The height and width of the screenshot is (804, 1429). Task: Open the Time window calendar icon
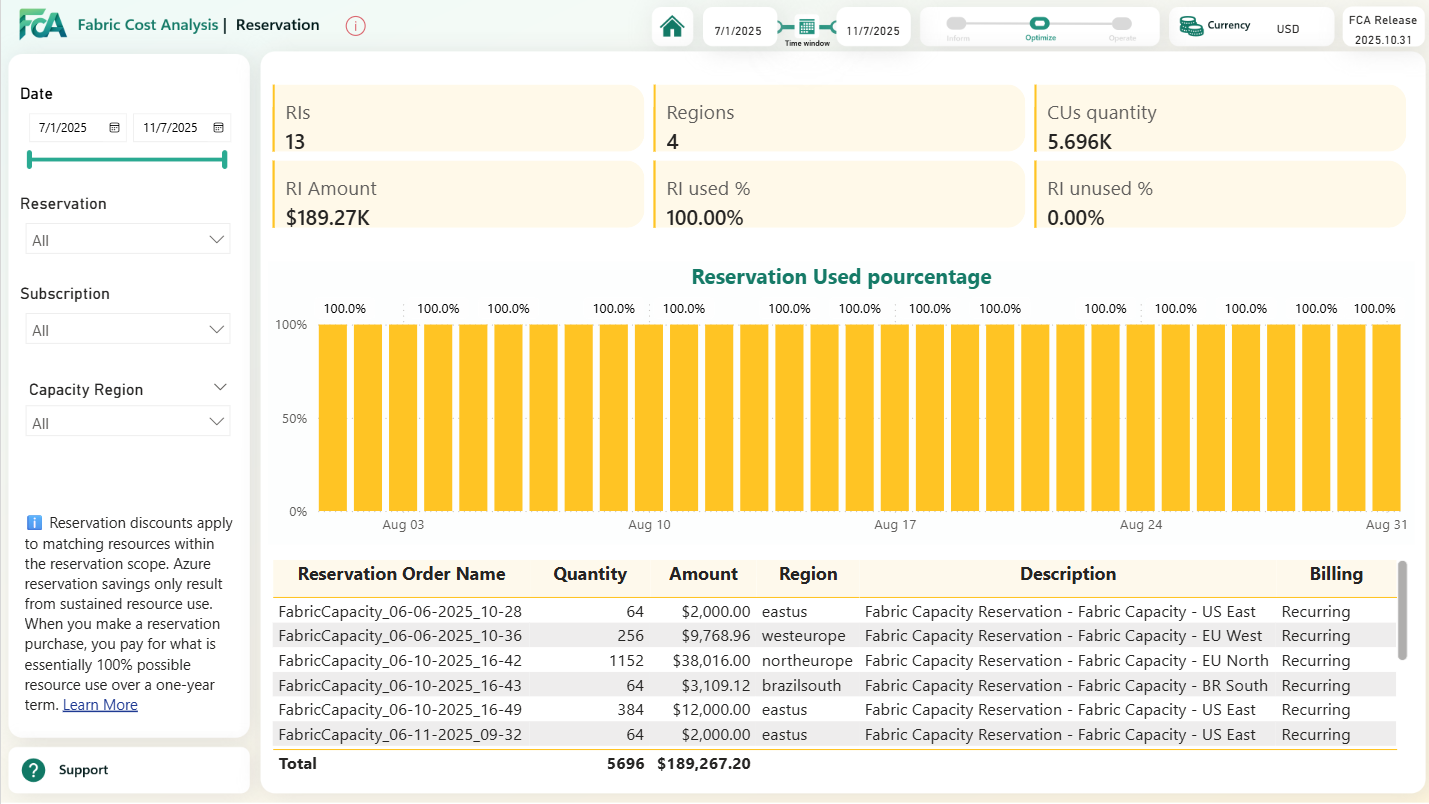[806, 26]
